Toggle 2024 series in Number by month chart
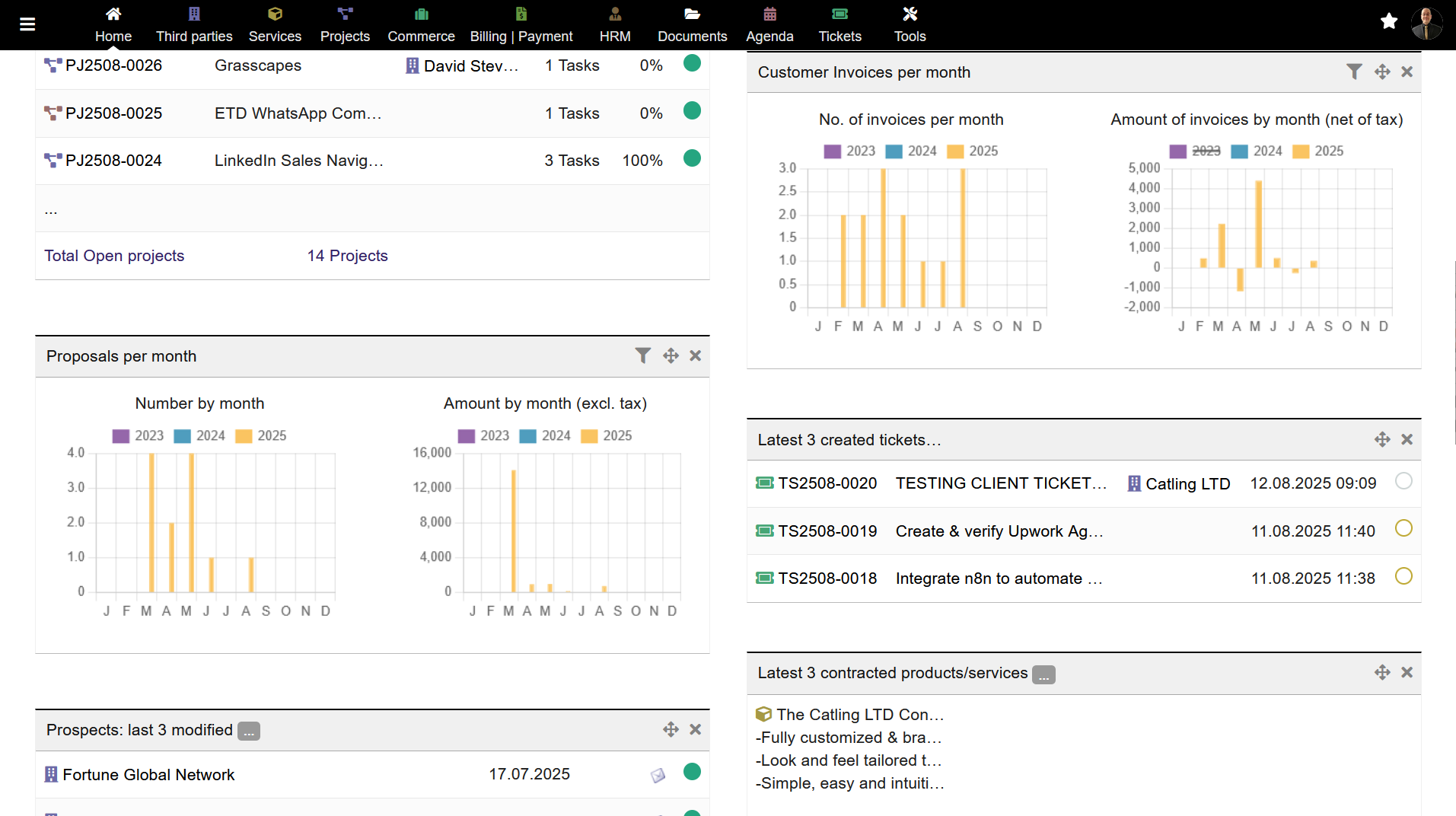 pos(210,435)
